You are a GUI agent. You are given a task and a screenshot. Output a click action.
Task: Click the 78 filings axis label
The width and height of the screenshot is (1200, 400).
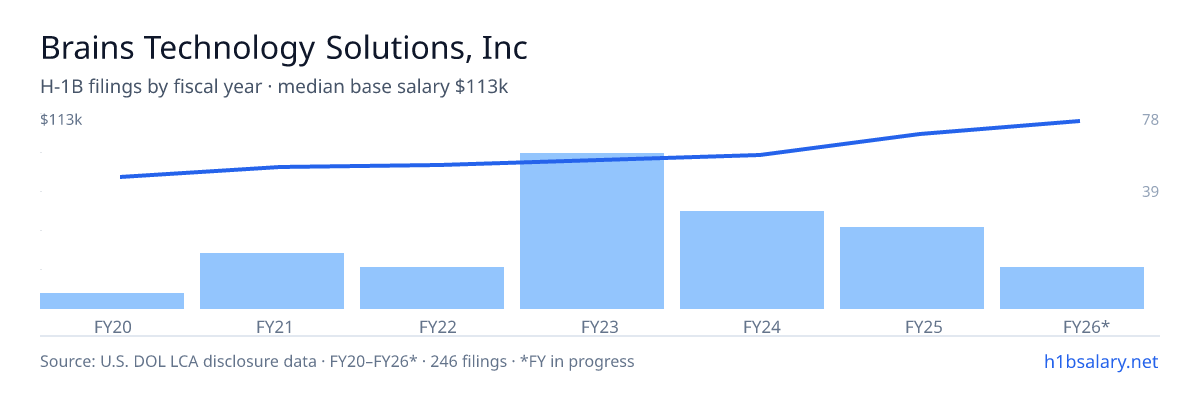pyautogui.click(x=1150, y=120)
